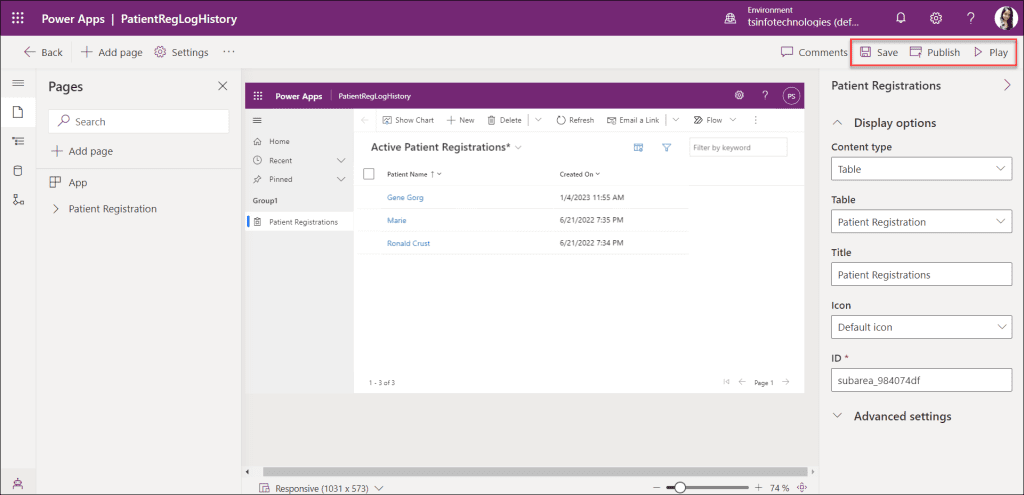This screenshot has width=1024, height=495.
Task: Save the app
Action: [879, 52]
